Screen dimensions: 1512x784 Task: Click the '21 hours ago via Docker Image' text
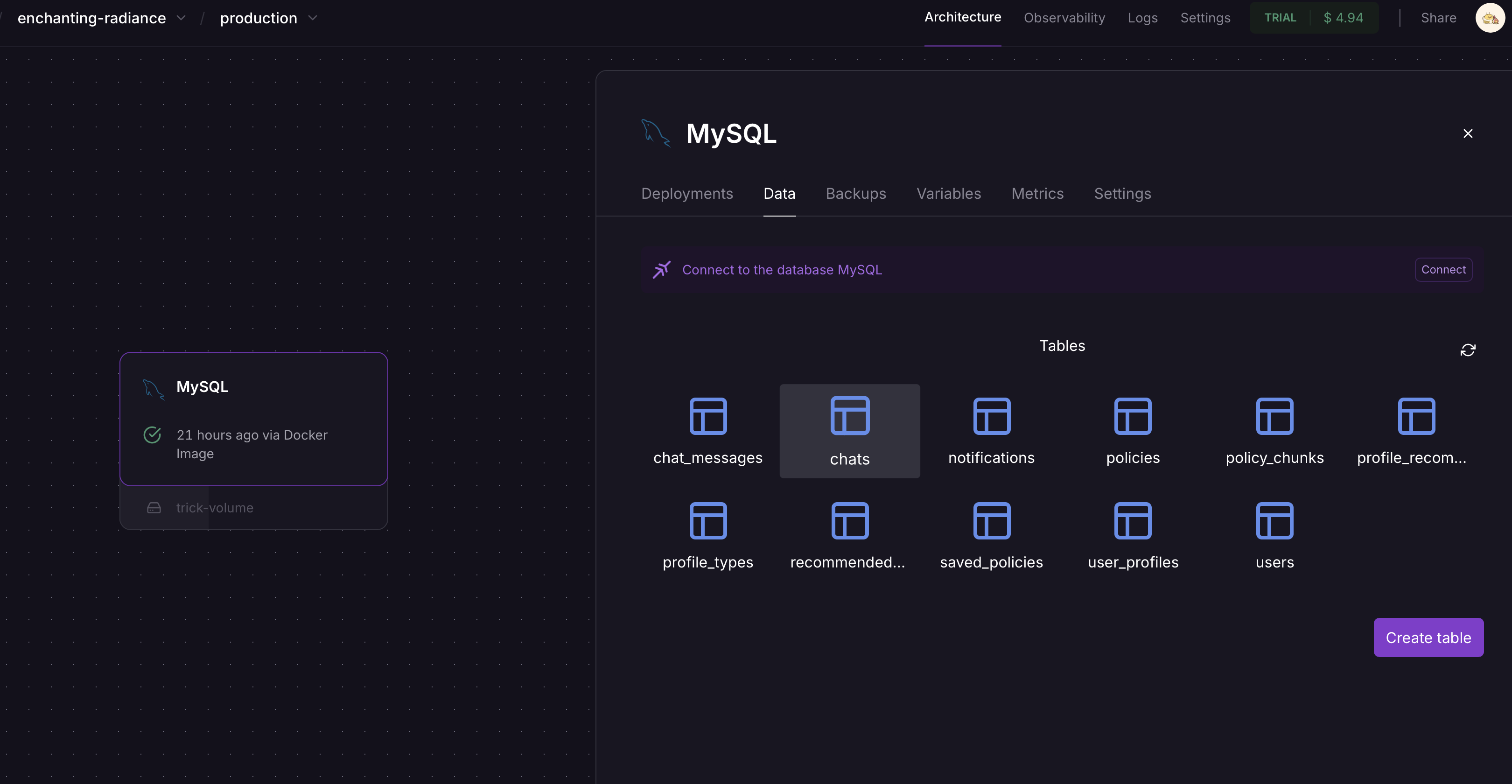pyautogui.click(x=252, y=444)
